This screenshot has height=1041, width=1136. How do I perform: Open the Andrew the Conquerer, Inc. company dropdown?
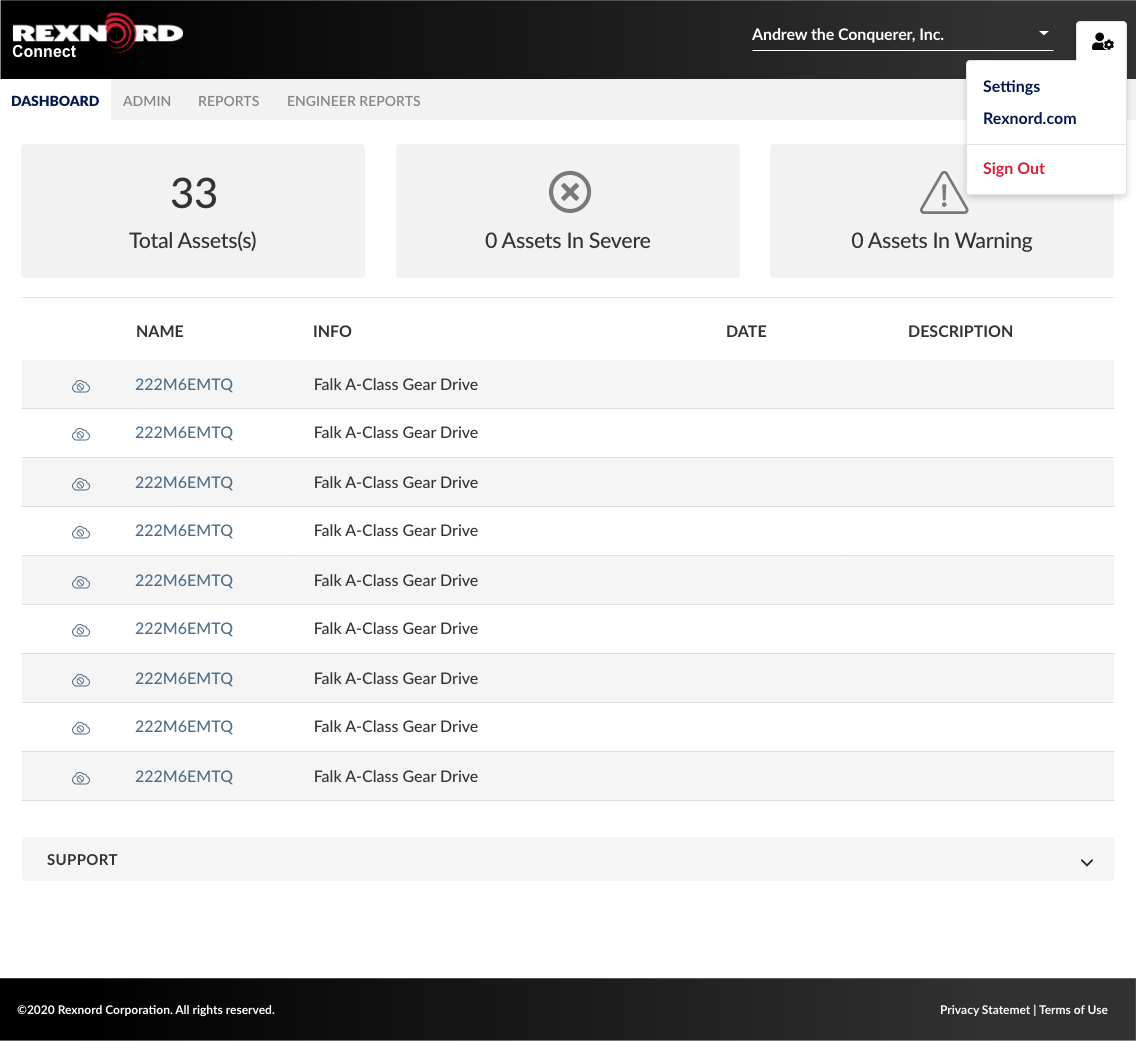click(x=902, y=35)
